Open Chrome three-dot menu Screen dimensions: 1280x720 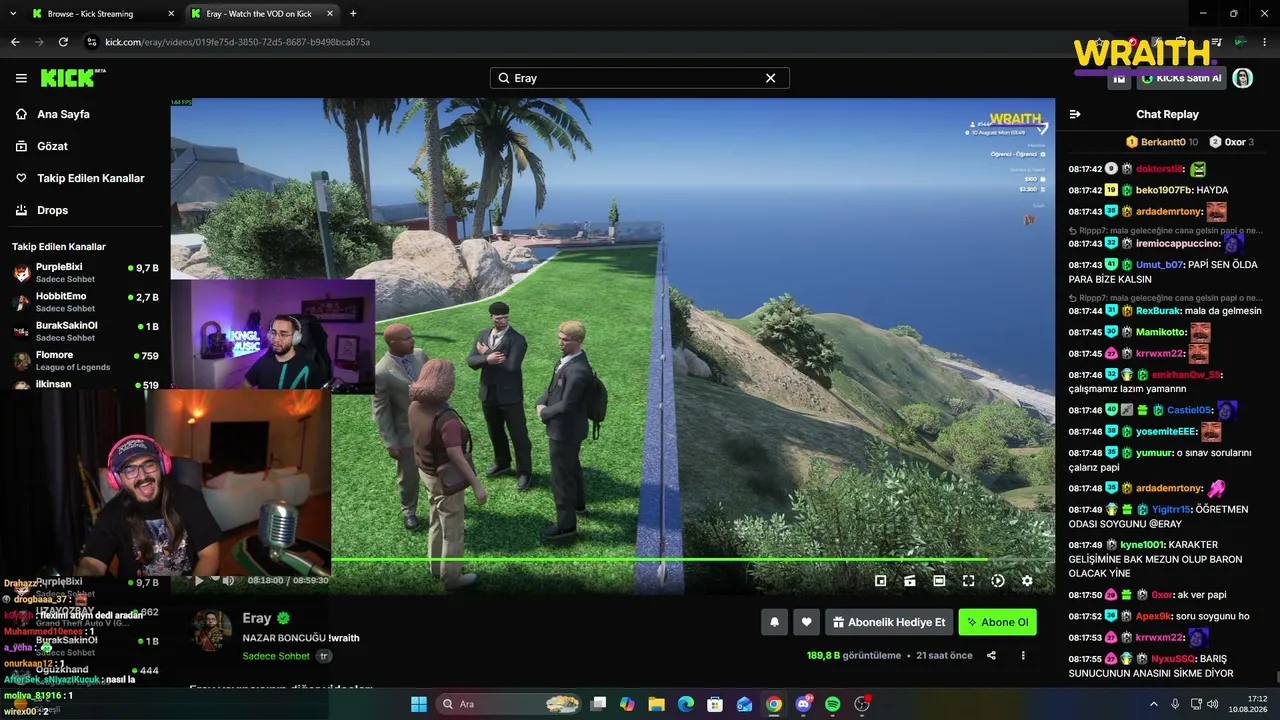click(1266, 42)
